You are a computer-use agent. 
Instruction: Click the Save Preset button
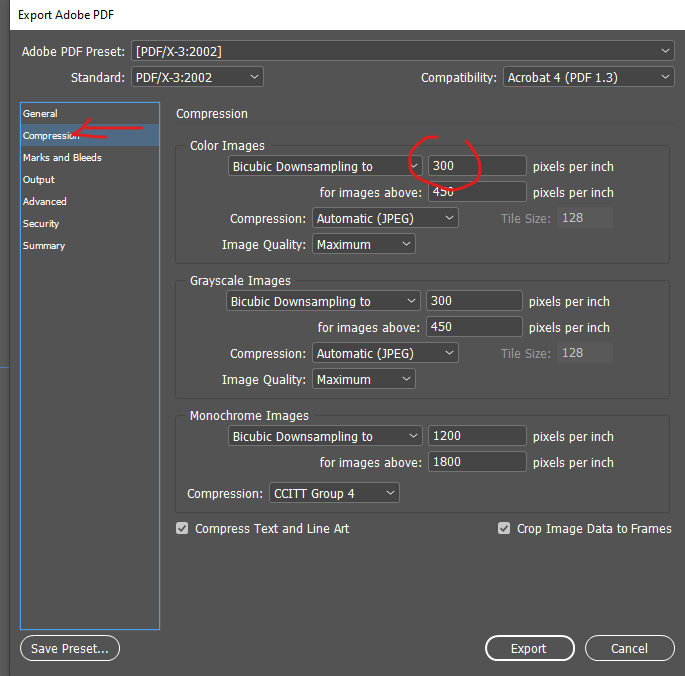(70, 648)
